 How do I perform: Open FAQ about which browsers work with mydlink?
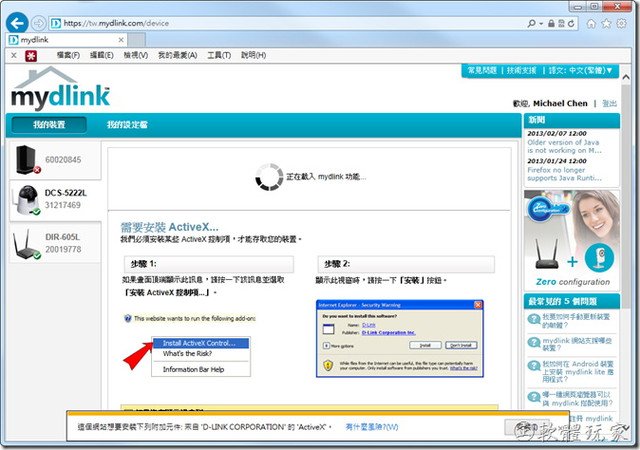577,399
